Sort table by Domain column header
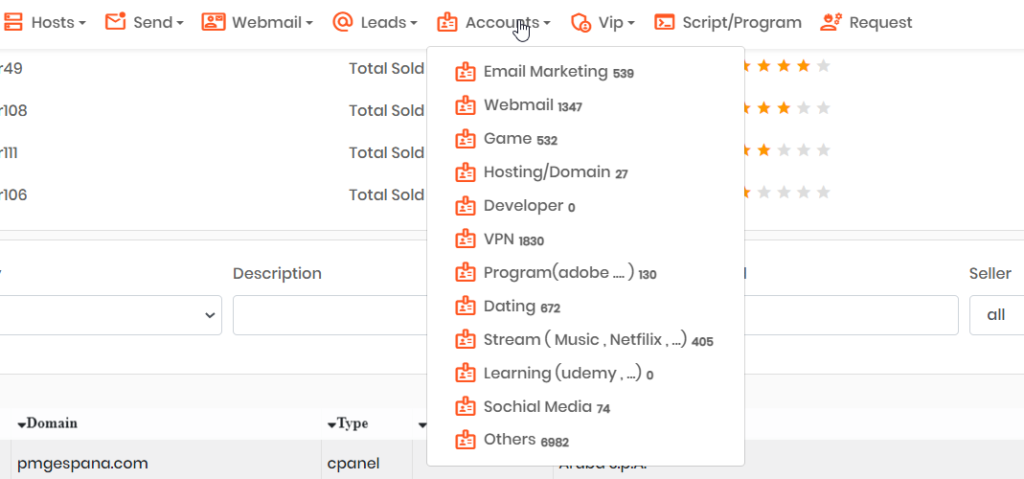The width and height of the screenshot is (1024, 479). pyautogui.click(x=50, y=423)
